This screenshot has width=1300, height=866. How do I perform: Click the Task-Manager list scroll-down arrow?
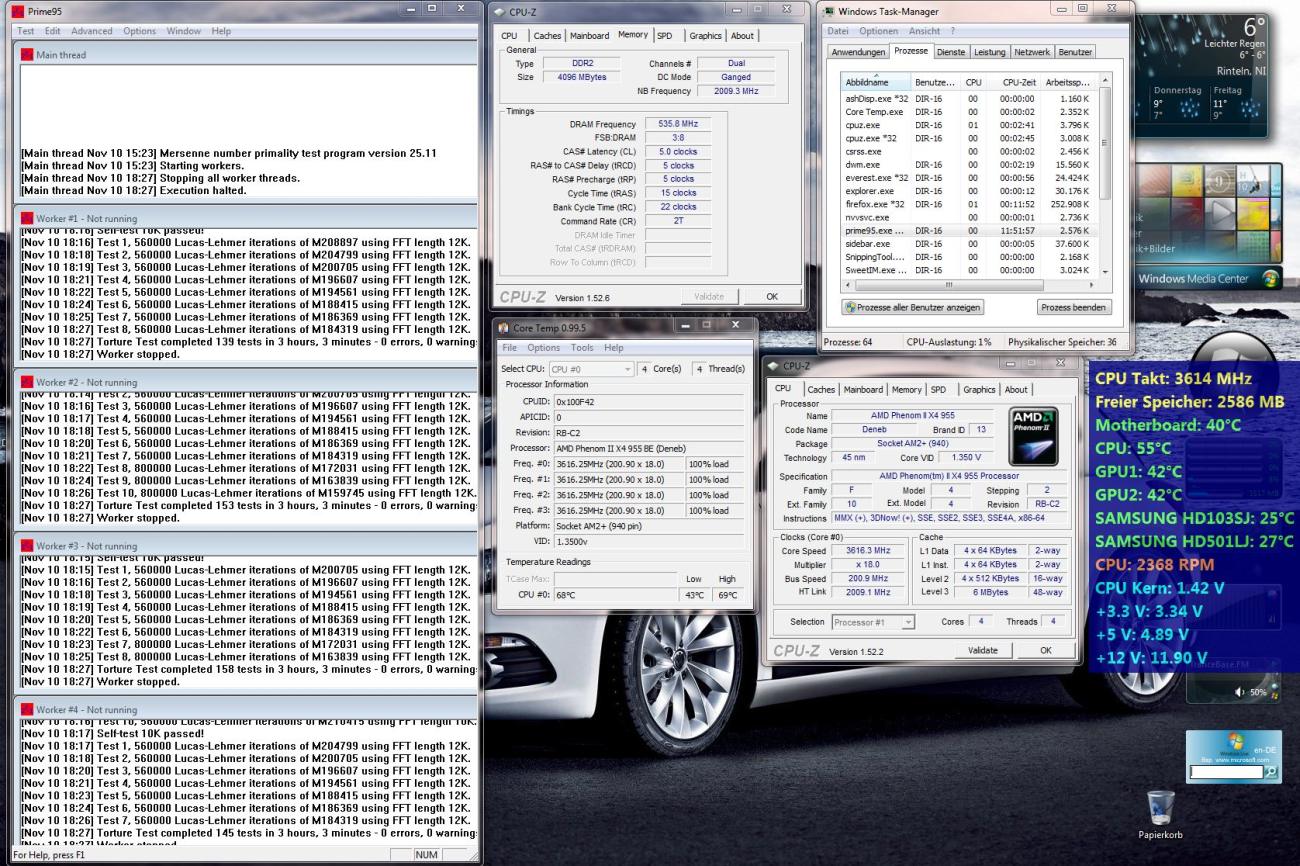1104,272
